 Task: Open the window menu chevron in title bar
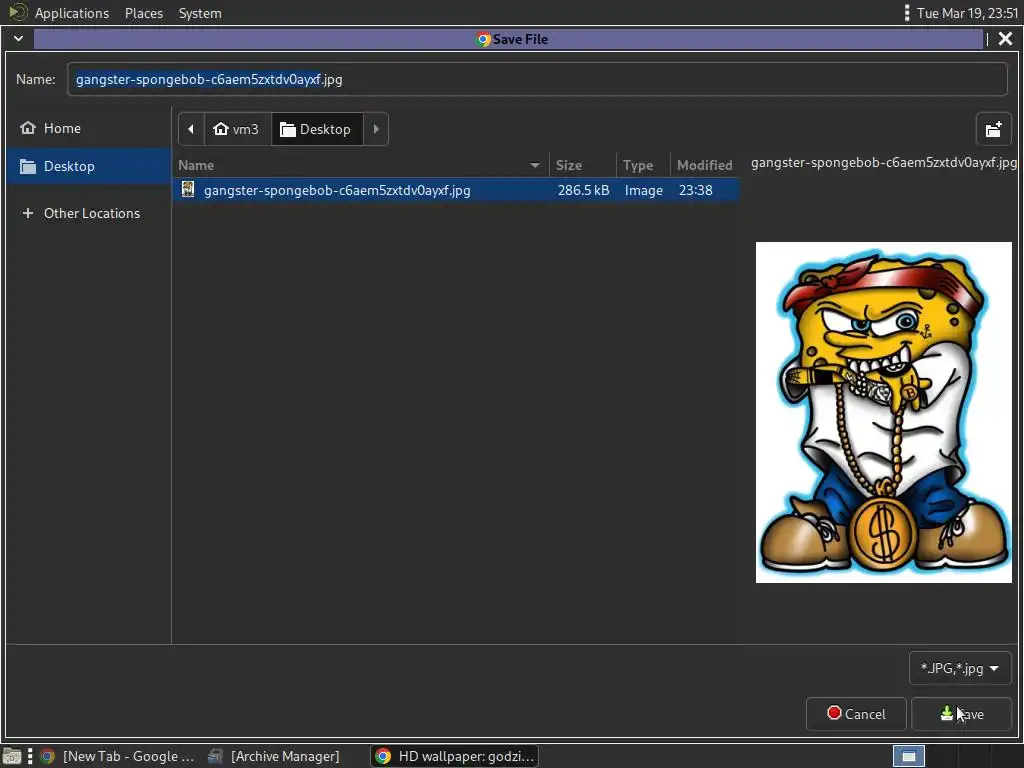(x=18, y=39)
